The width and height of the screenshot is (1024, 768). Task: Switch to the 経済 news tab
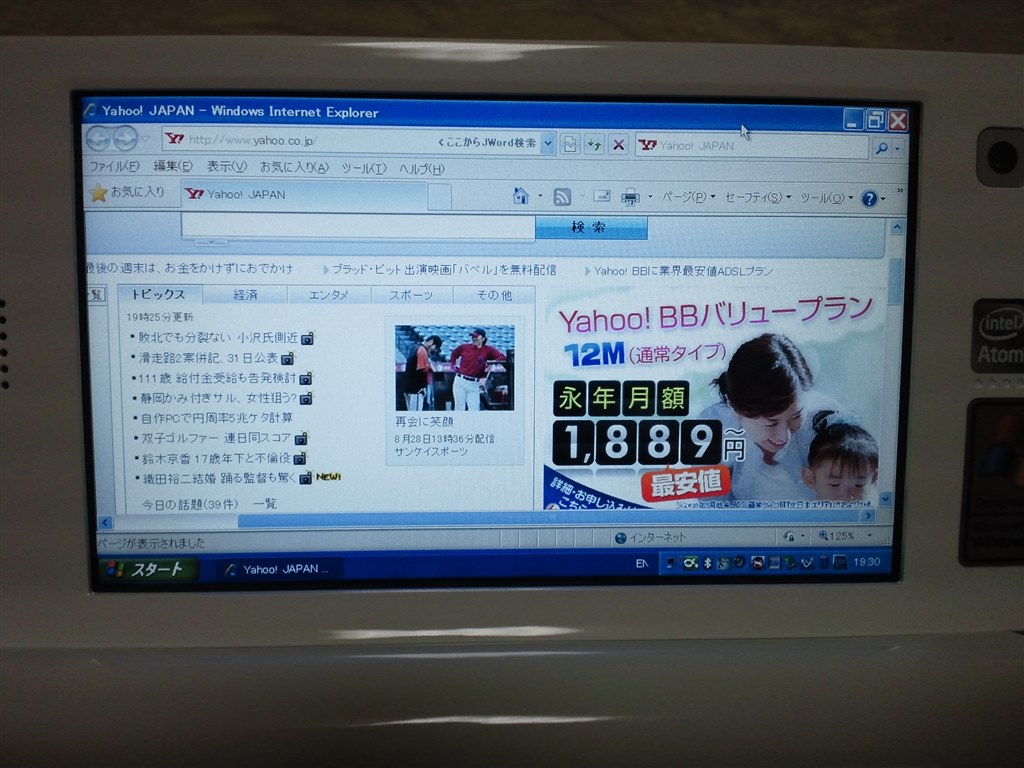[245, 295]
